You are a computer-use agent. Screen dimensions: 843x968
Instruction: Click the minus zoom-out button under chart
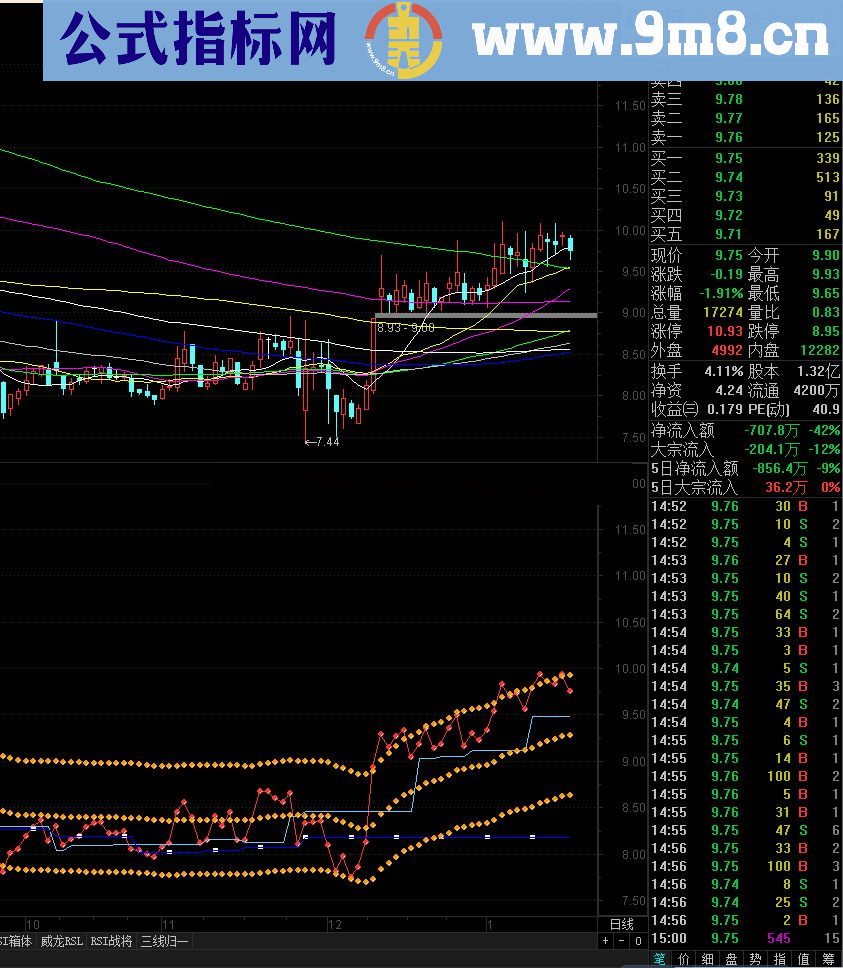[621, 941]
